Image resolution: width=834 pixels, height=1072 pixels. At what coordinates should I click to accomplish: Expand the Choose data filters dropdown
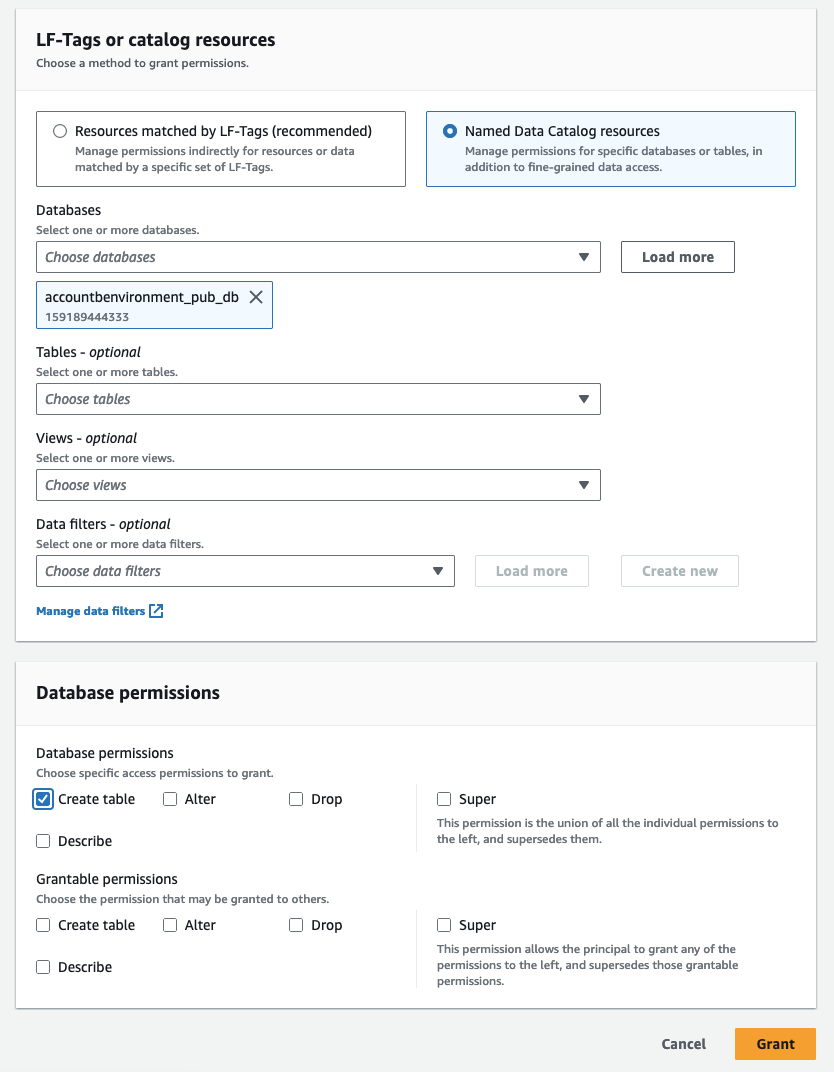pos(245,571)
